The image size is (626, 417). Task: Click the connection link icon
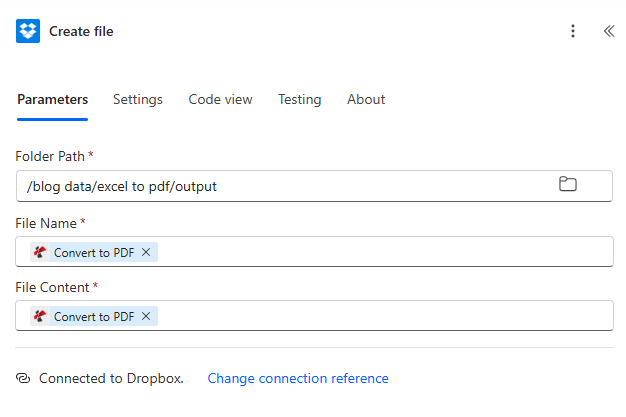24,379
